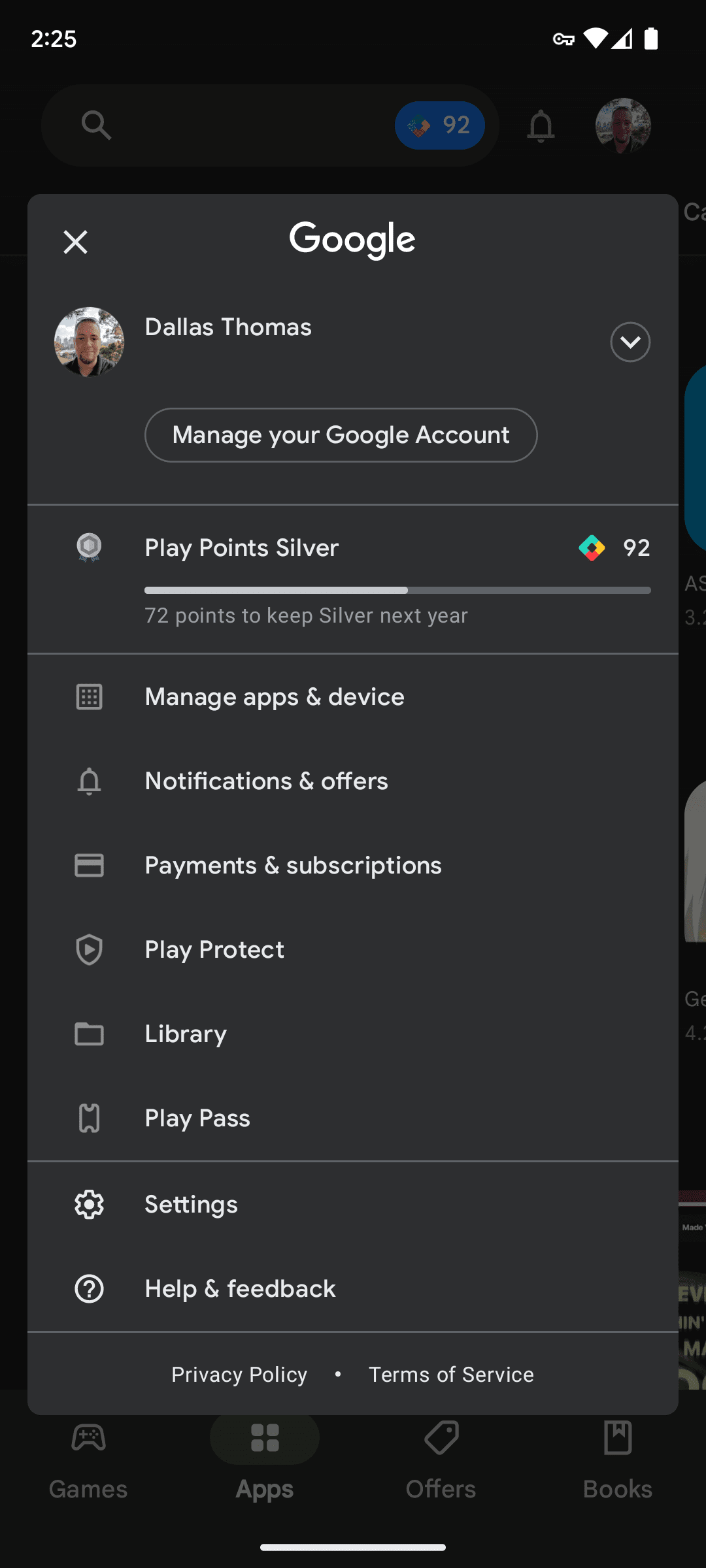Tap Manage your Google Account button

(x=341, y=435)
